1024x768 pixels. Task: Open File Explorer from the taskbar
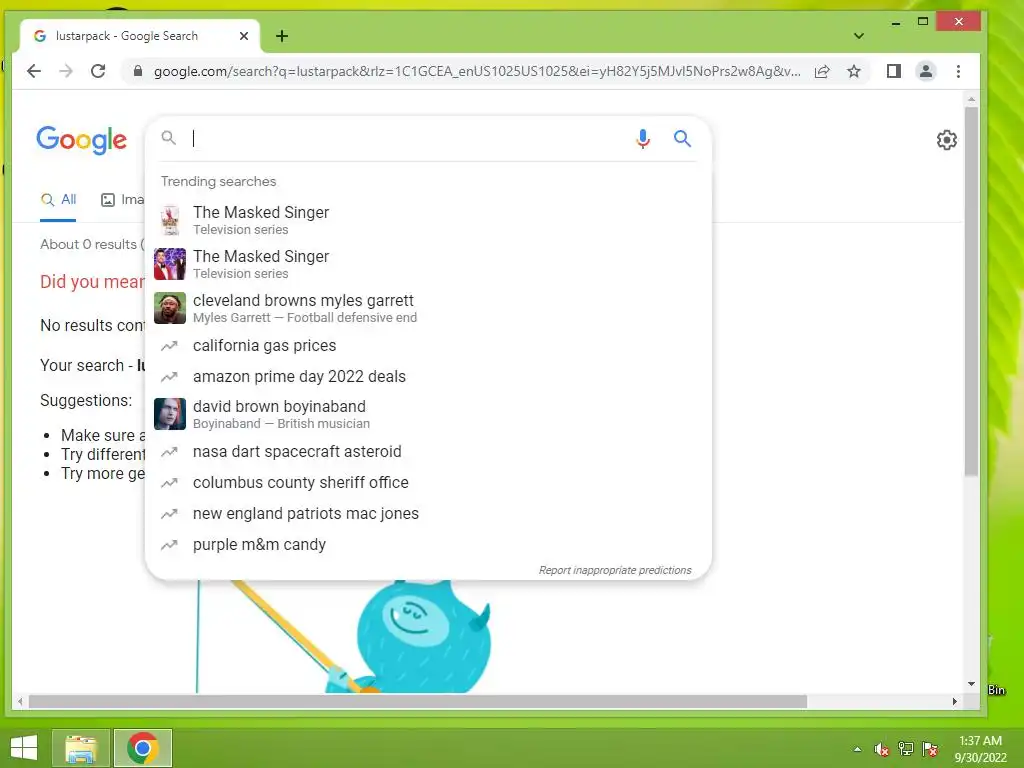click(80, 748)
